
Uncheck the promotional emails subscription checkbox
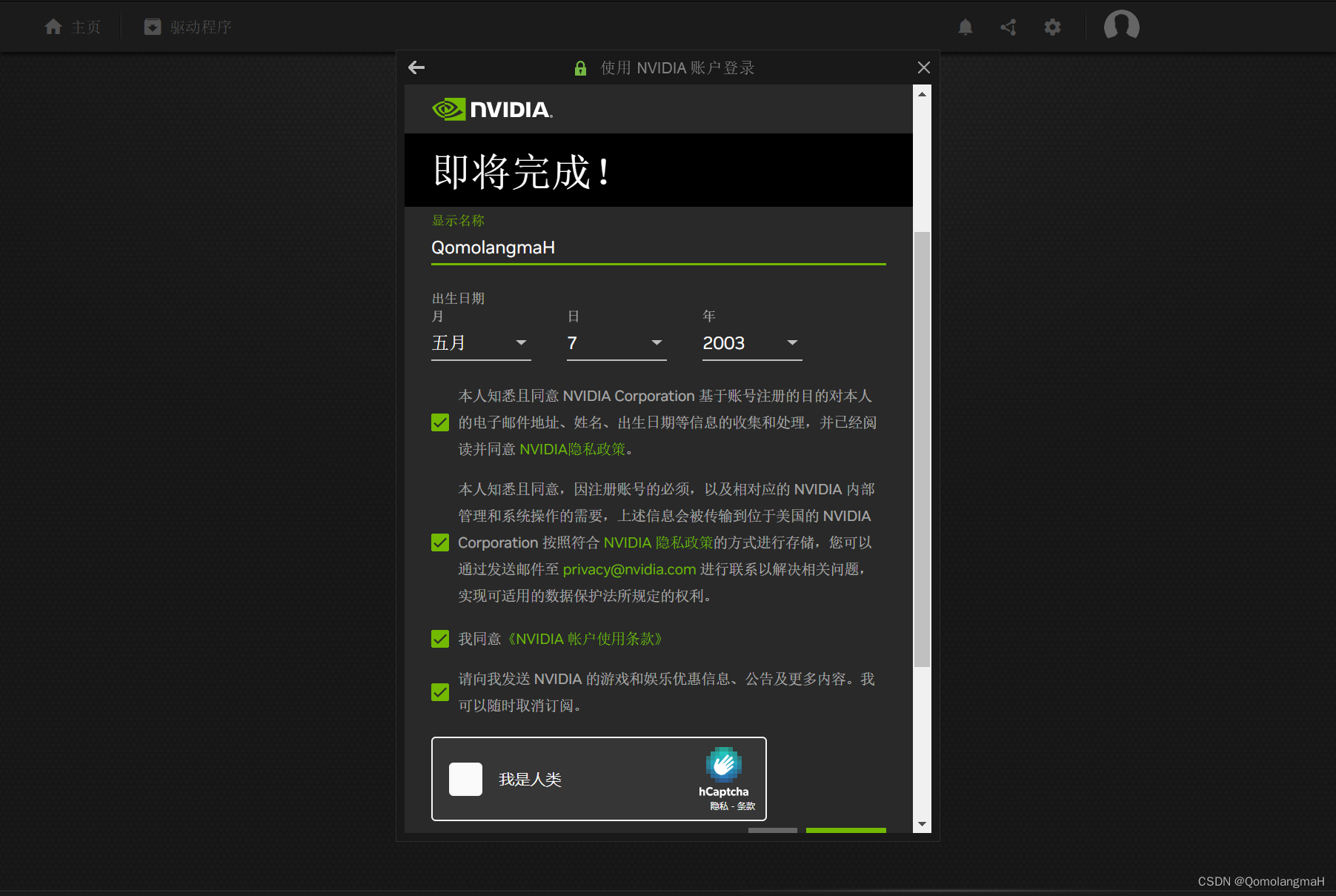[x=440, y=692]
